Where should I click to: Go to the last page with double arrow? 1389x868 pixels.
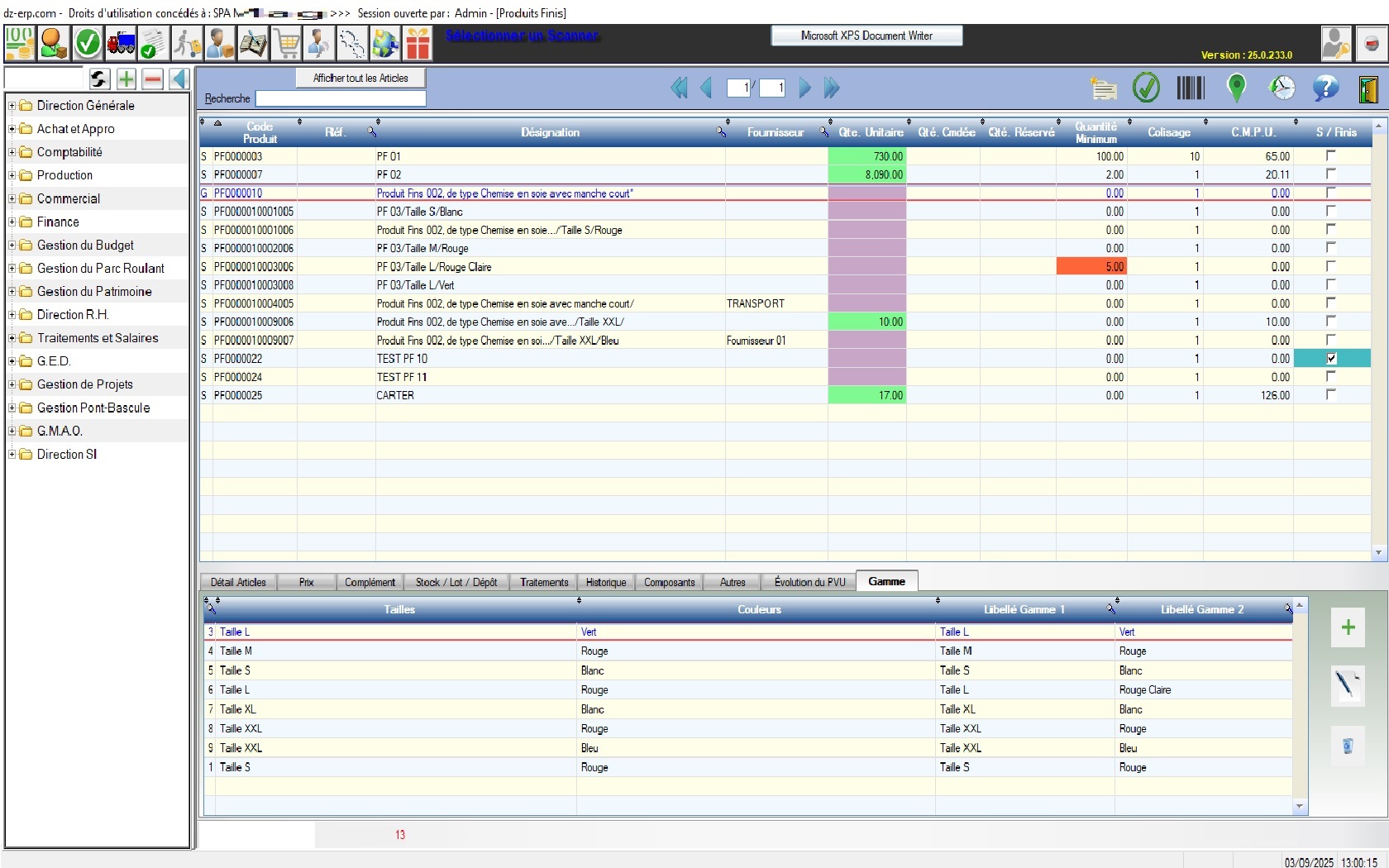[x=832, y=88]
